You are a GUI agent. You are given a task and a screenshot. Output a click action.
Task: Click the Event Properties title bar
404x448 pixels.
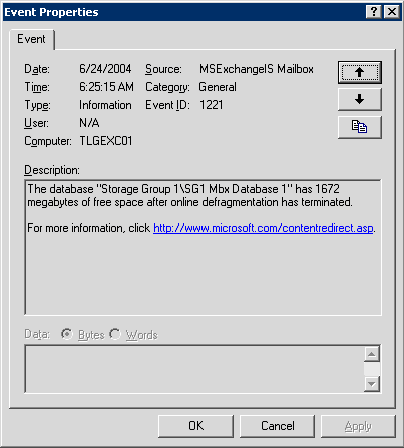pyautogui.click(x=184, y=12)
